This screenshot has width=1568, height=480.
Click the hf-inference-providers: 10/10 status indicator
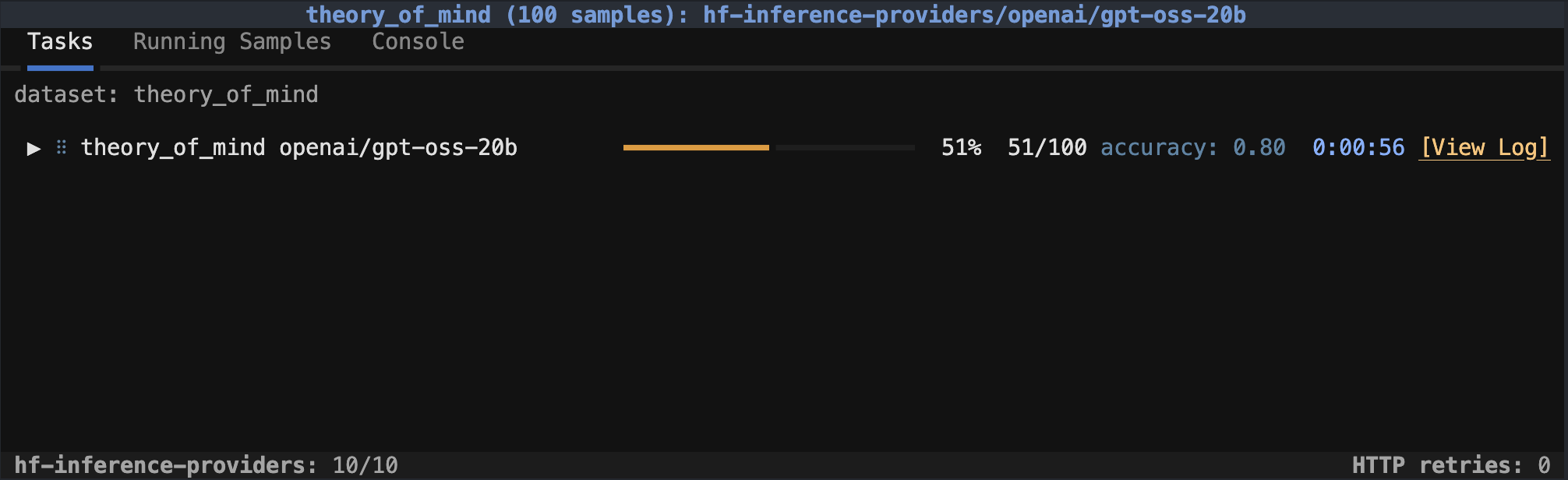(207, 464)
